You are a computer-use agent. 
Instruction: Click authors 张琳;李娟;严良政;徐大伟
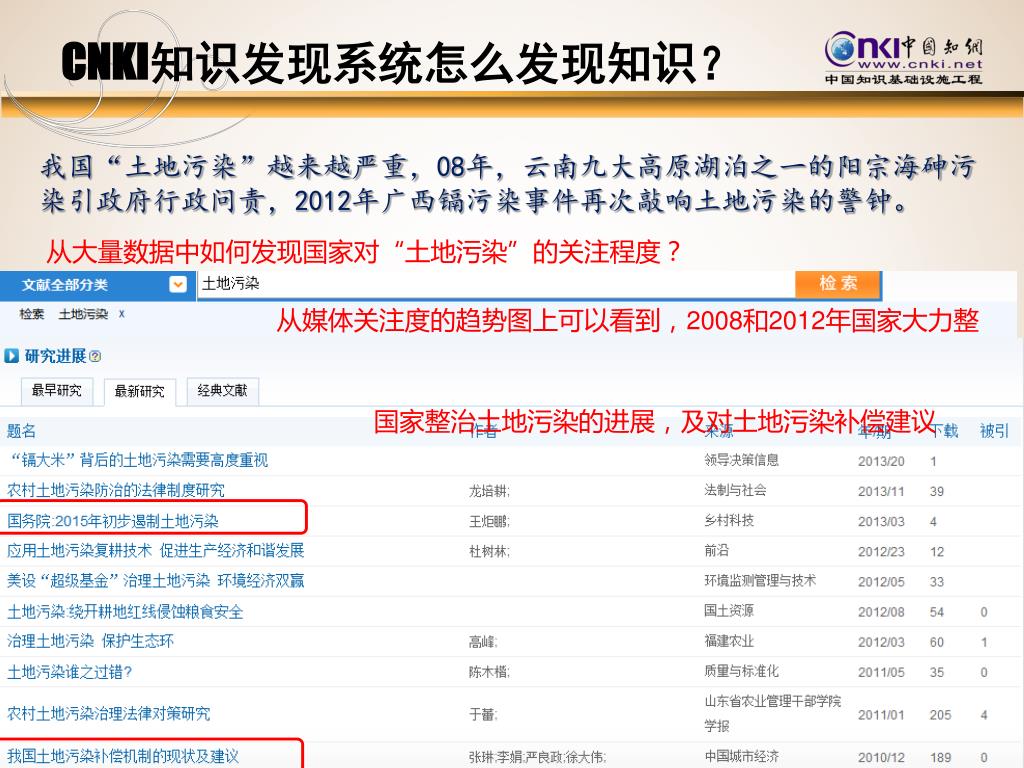tap(537, 758)
